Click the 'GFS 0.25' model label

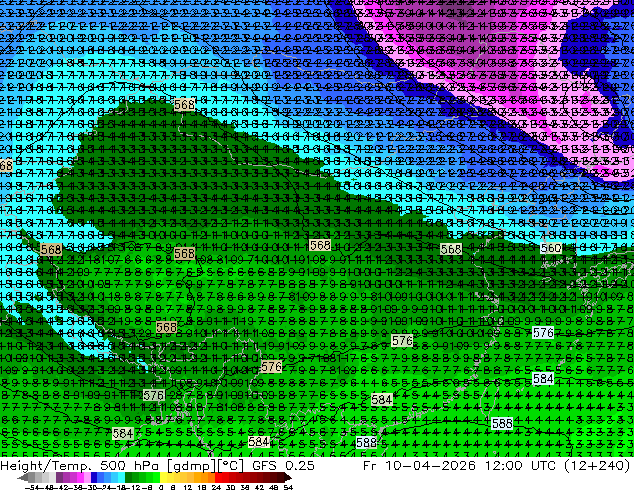[283, 466]
